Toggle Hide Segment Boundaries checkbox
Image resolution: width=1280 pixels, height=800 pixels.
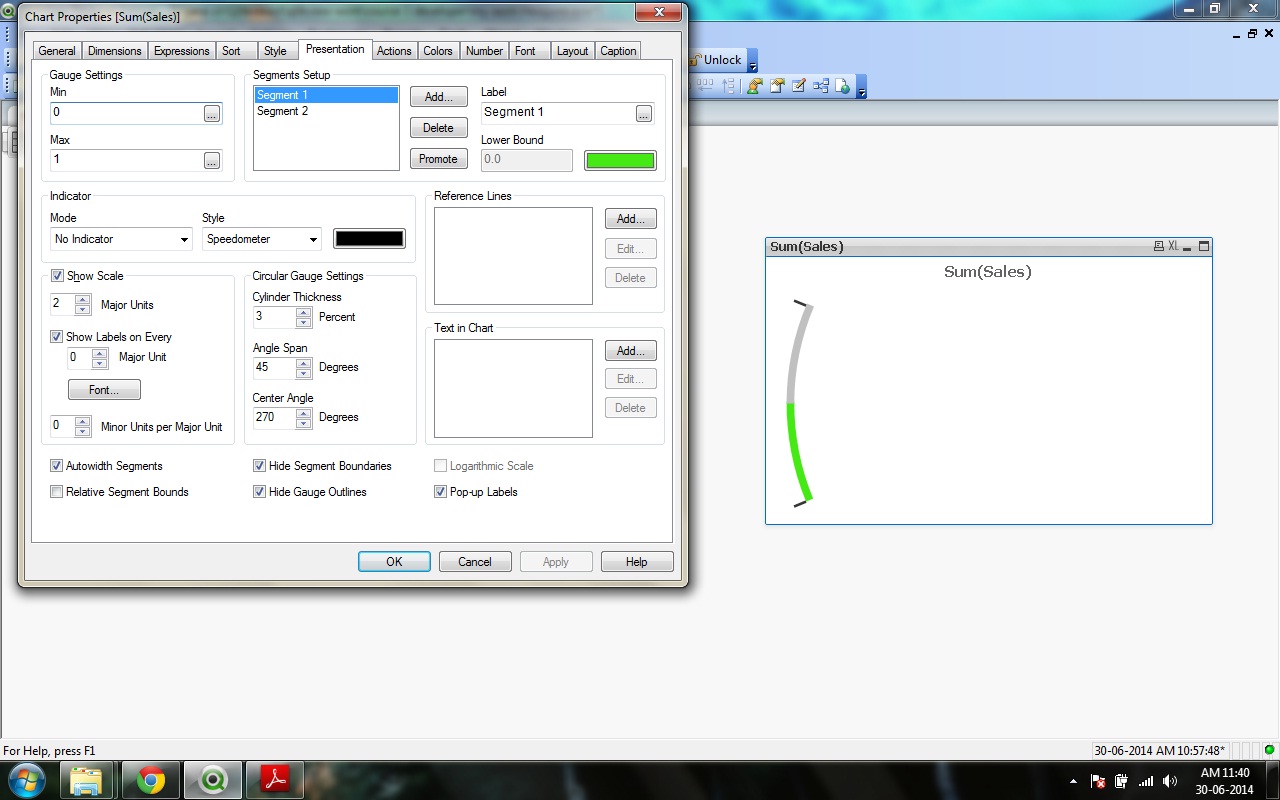coord(260,466)
